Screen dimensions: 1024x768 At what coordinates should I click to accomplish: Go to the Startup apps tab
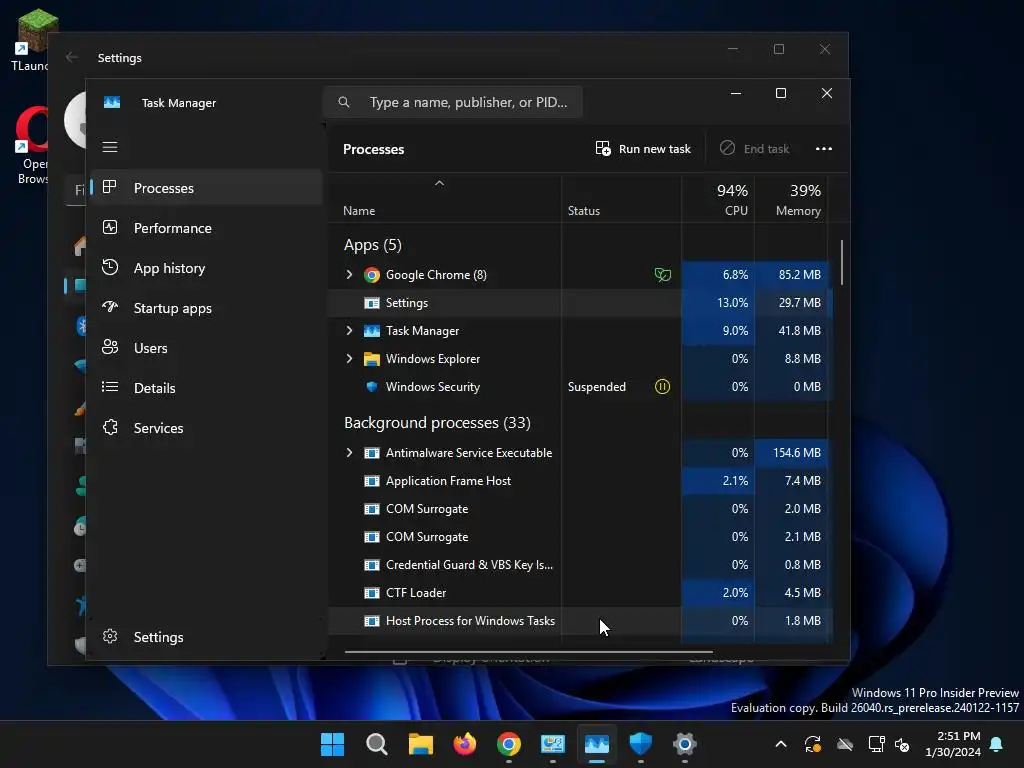(206, 308)
